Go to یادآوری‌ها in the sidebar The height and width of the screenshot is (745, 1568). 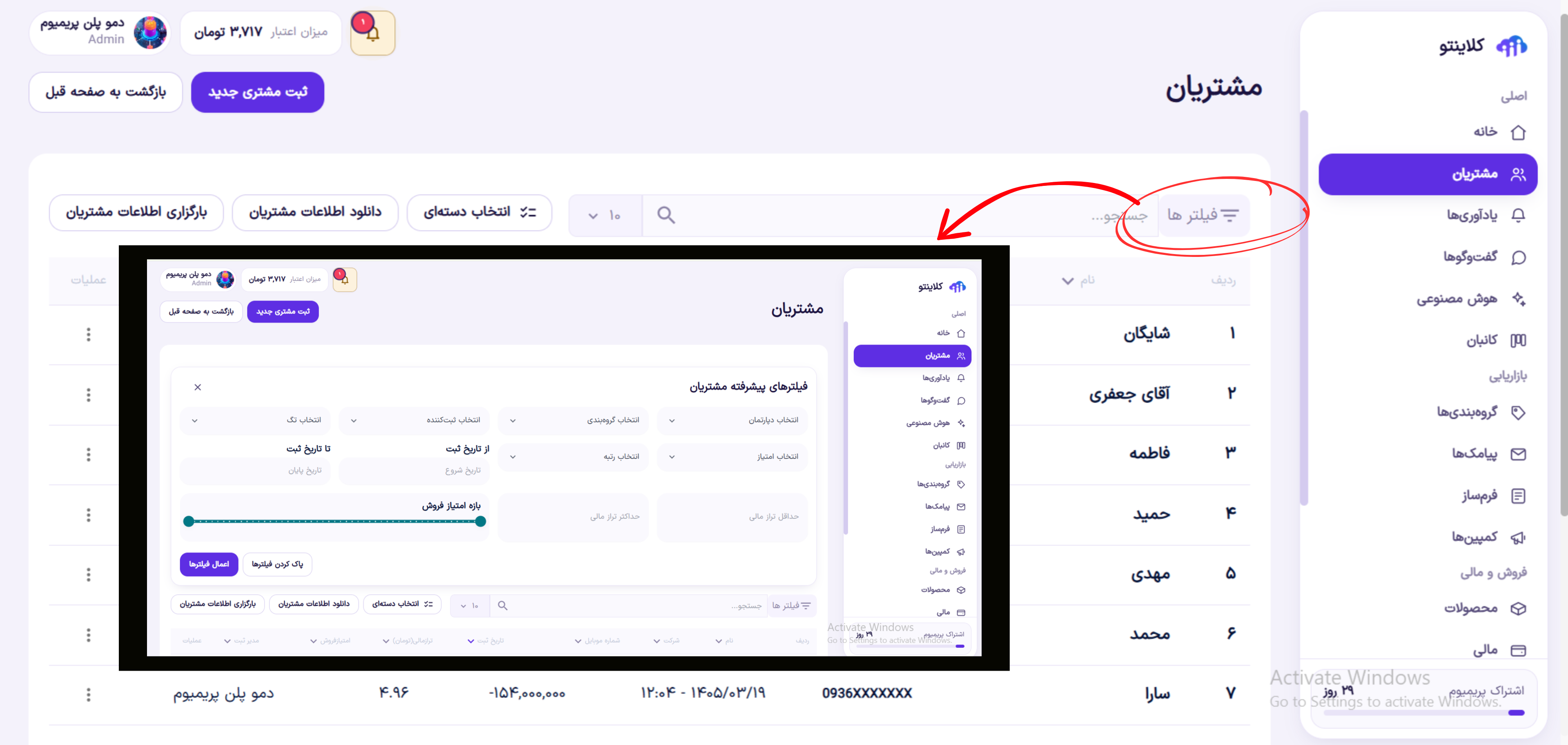pyautogui.click(x=1428, y=216)
